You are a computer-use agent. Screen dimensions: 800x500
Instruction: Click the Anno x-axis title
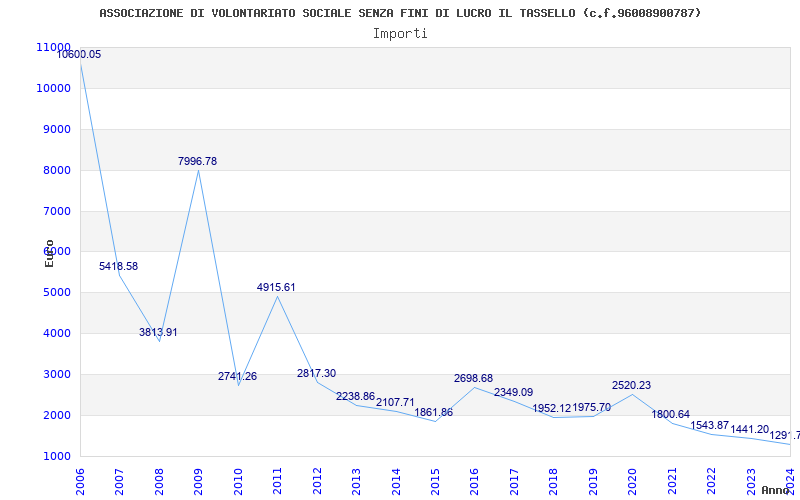pyautogui.click(x=776, y=490)
